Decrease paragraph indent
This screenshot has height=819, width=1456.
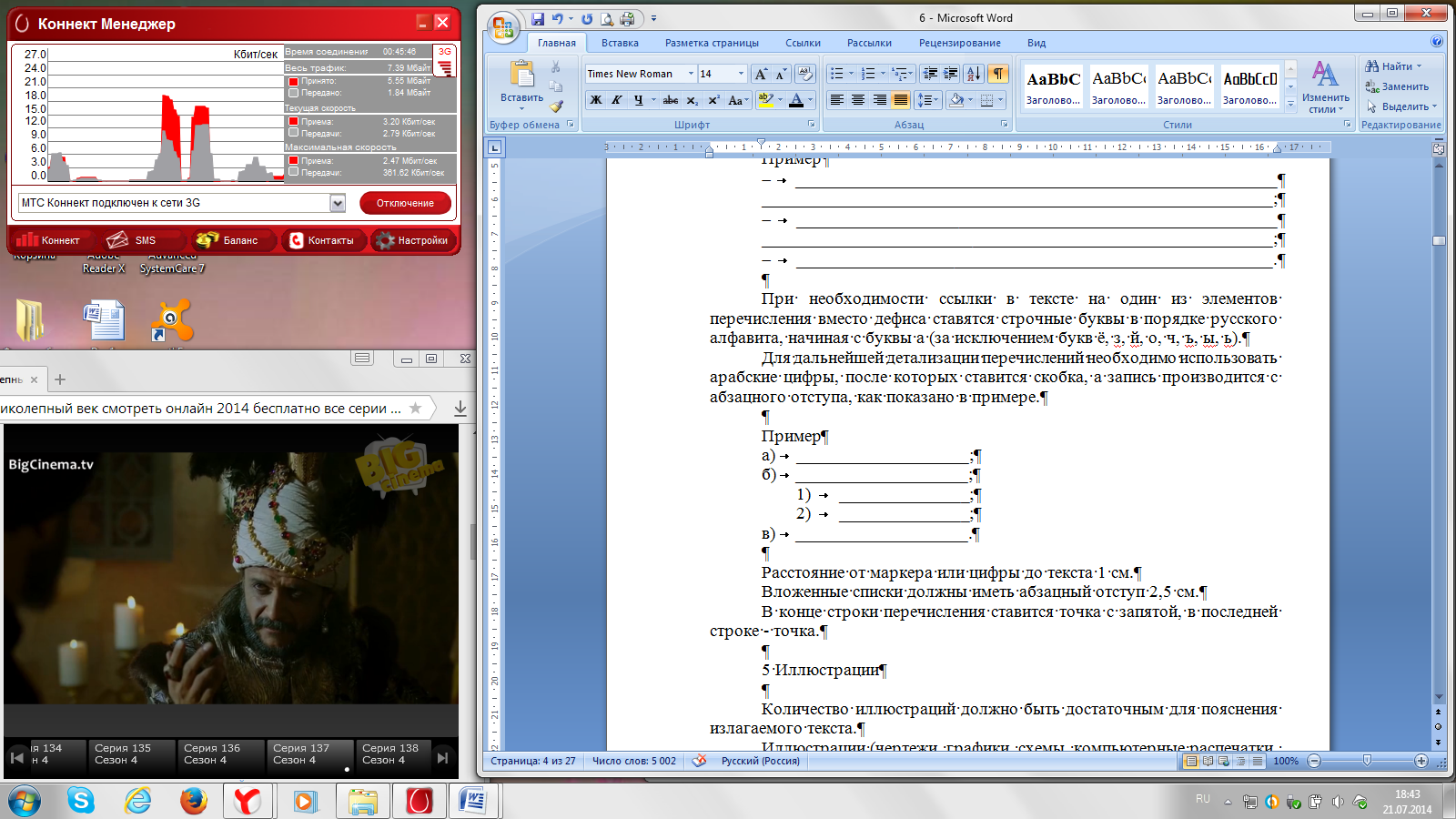pos(930,74)
